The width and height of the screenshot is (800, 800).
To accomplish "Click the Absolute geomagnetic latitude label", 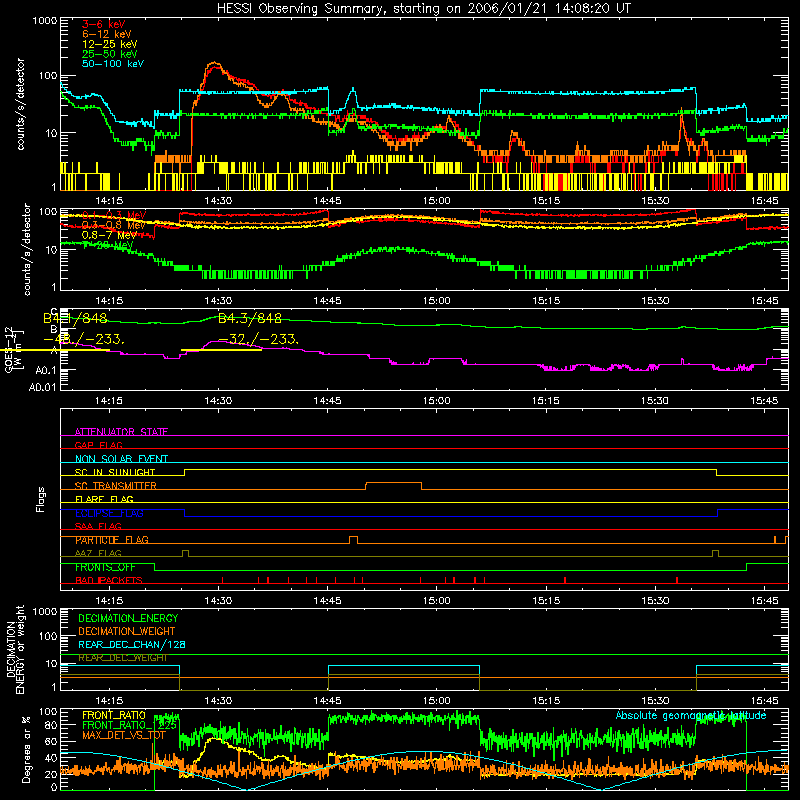I will coord(691,715).
